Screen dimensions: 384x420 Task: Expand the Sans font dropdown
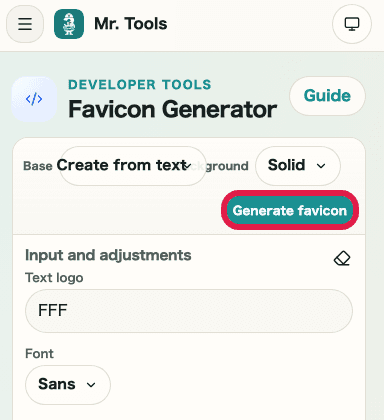point(68,385)
